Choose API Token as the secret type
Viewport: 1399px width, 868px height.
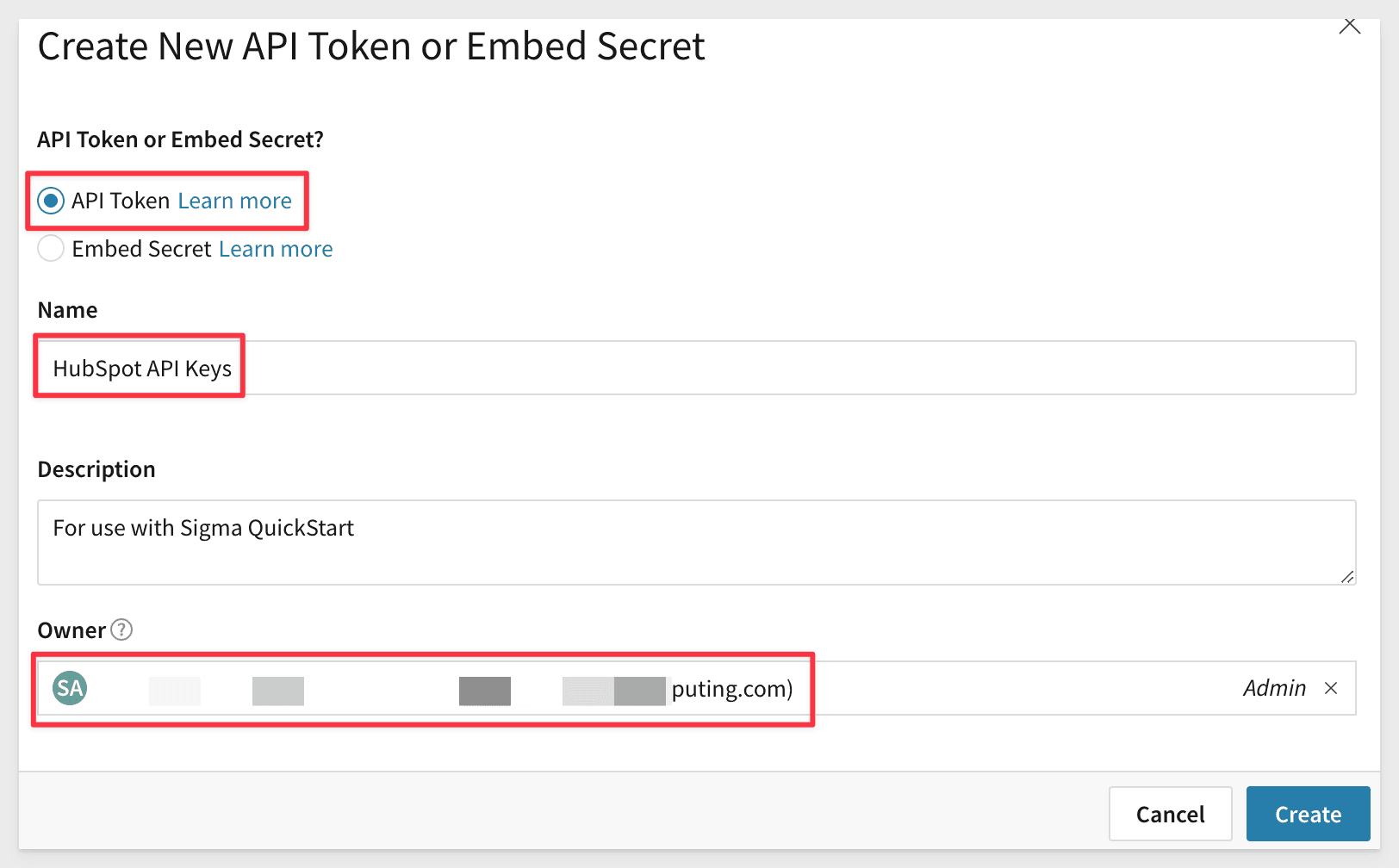pyautogui.click(x=51, y=201)
